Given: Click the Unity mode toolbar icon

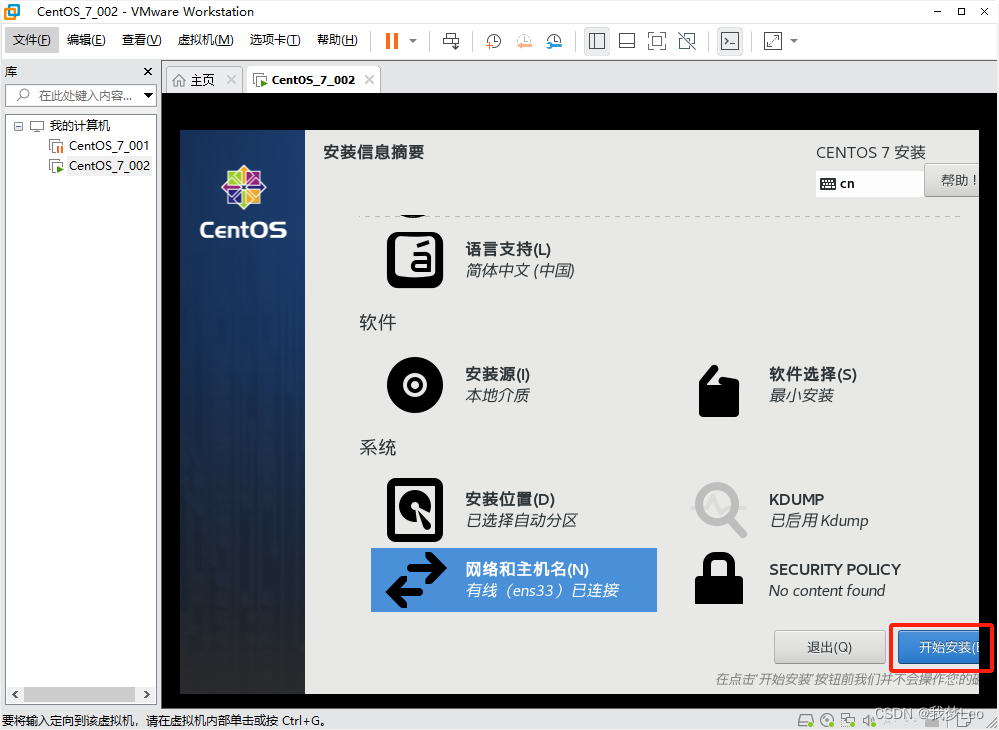Looking at the screenshot, I should 687,41.
